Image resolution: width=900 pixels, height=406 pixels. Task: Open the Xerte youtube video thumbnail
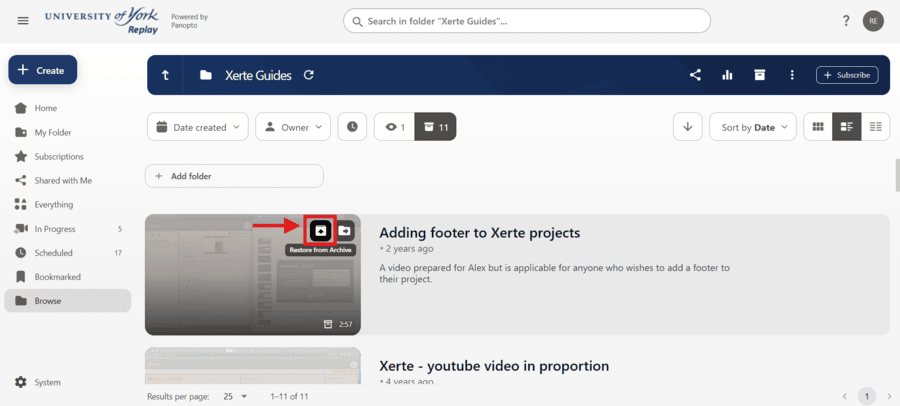253,365
